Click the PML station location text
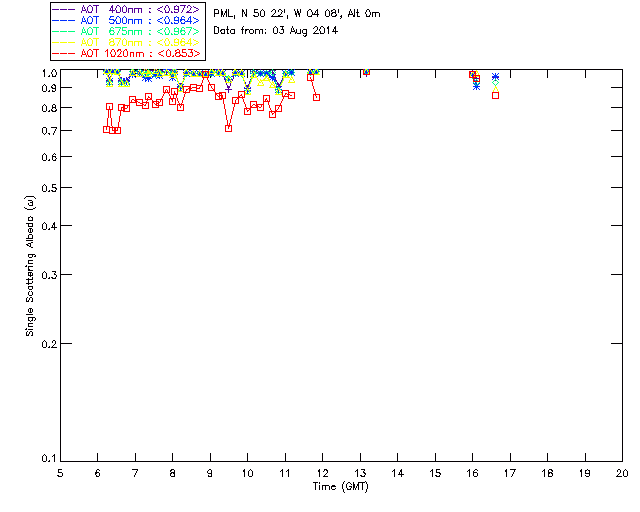The height and width of the screenshot is (512, 640). (x=297, y=14)
